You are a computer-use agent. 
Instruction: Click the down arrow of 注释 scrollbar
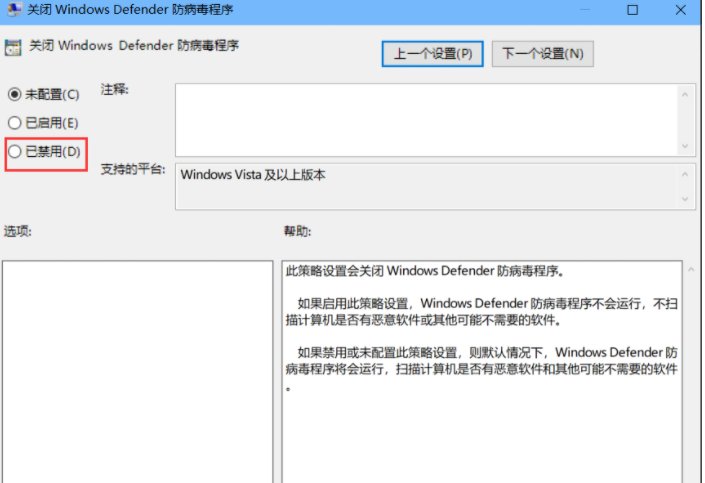tap(685, 146)
